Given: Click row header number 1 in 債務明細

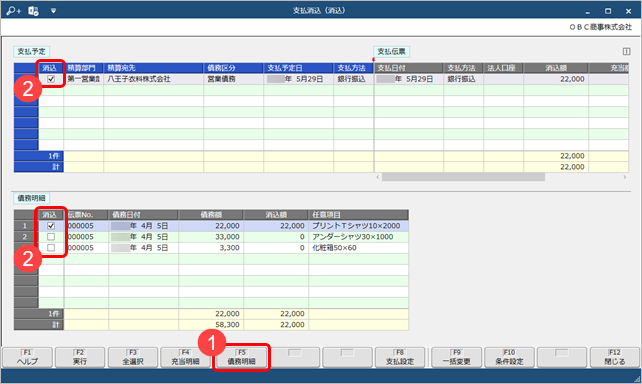Looking at the screenshot, I should click(x=25, y=226).
